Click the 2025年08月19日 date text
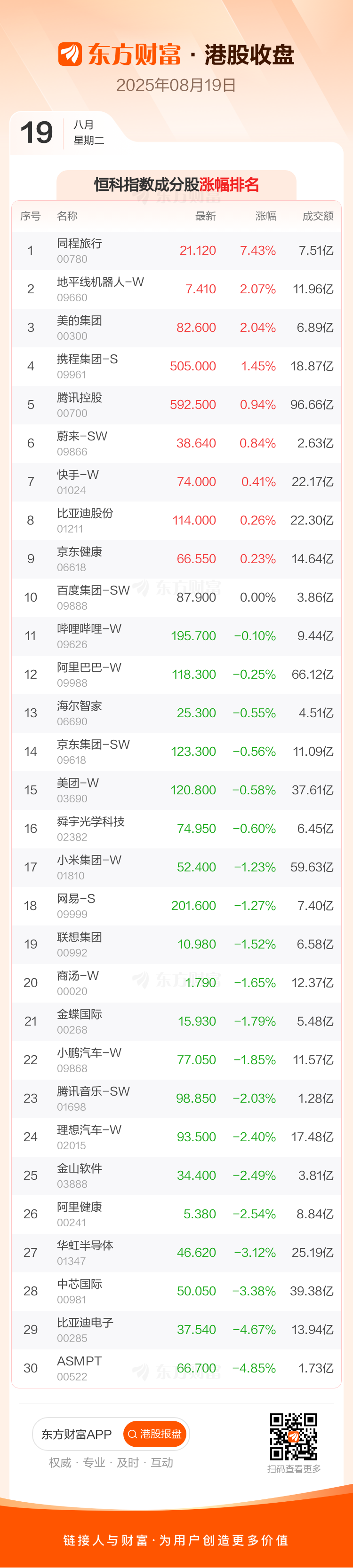The image size is (353, 1568). (176, 85)
